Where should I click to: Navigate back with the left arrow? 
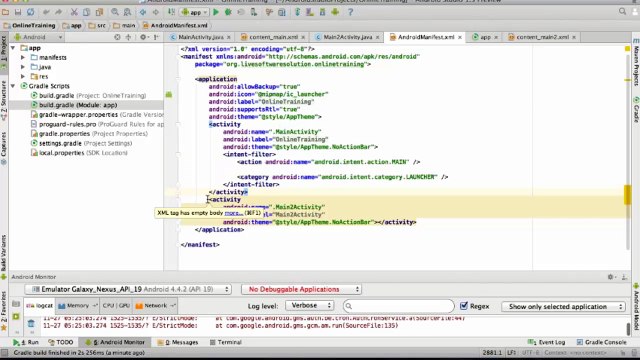143,12
